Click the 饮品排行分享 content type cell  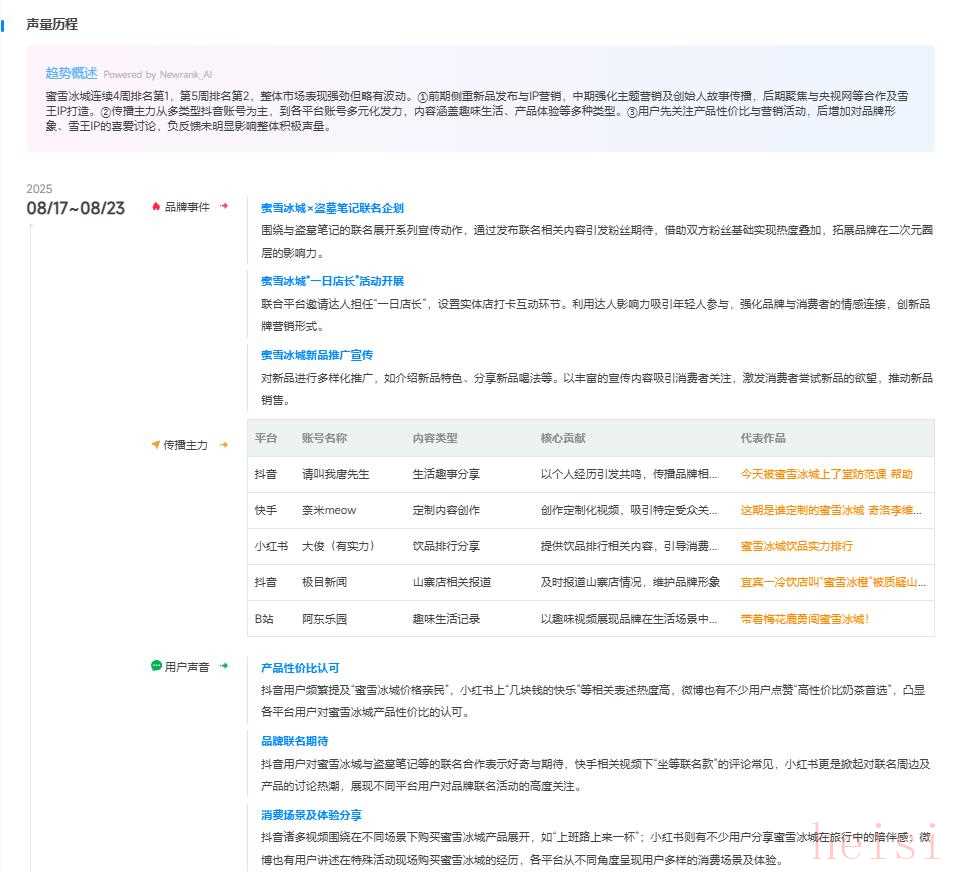(446, 546)
